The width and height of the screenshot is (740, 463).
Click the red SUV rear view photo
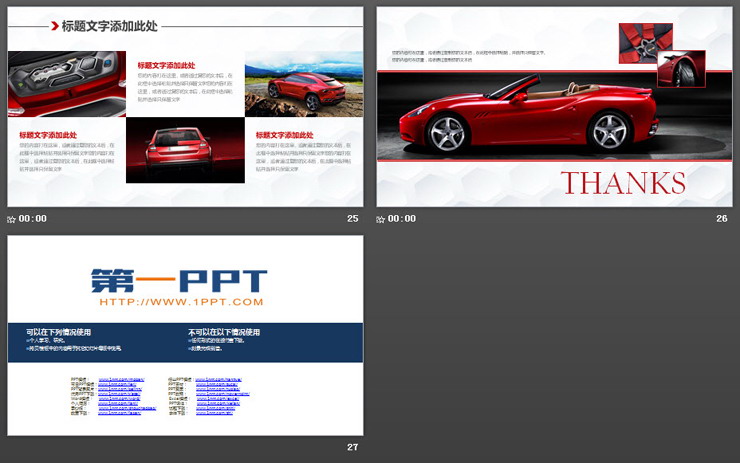coord(185,151)
